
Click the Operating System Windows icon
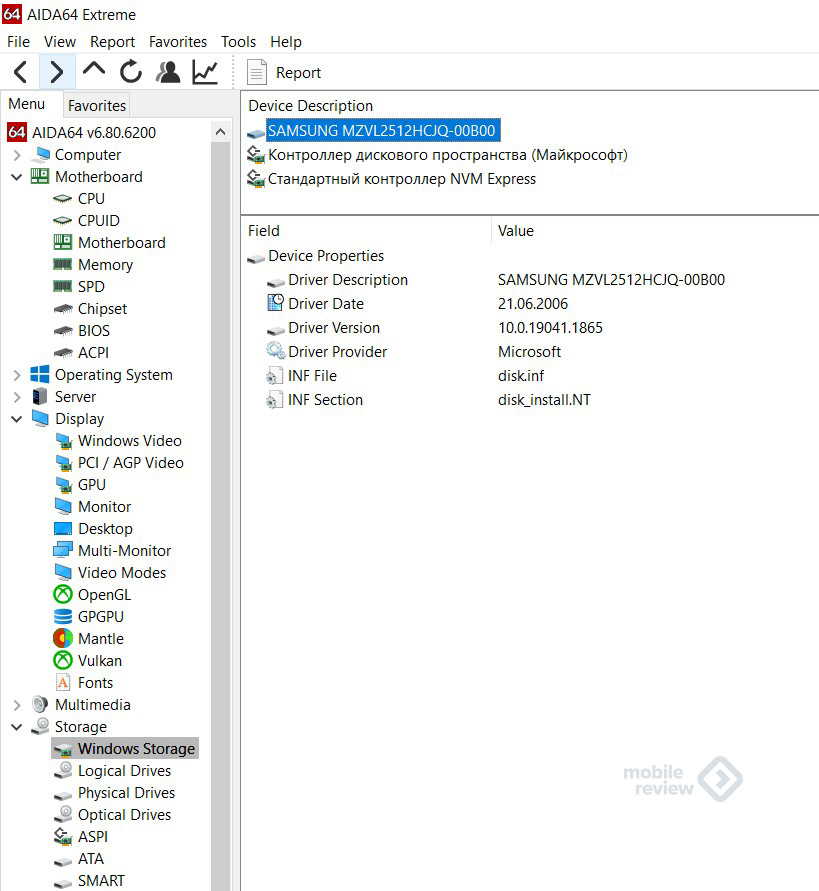click(x=40, y=375)
